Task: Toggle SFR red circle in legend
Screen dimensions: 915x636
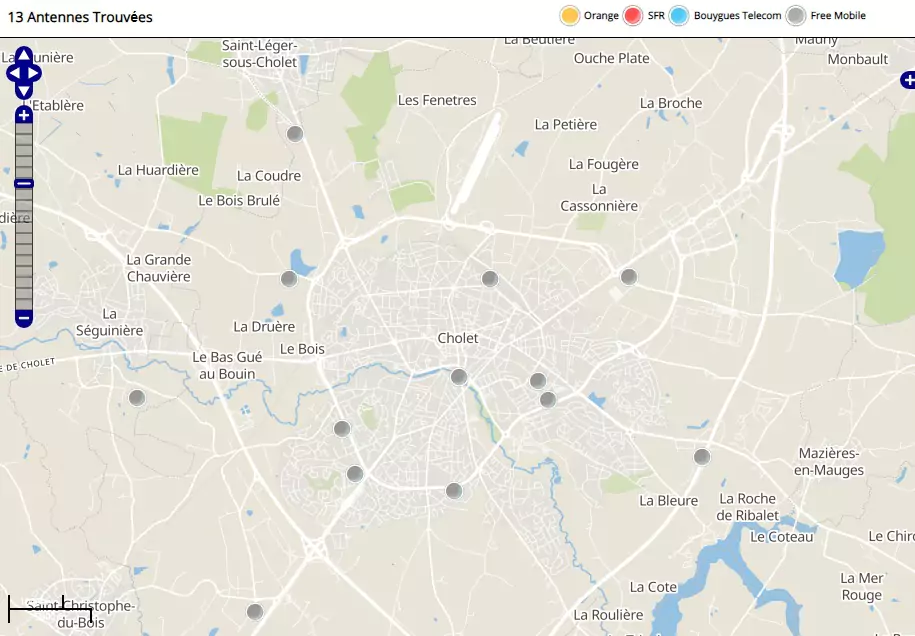Action: pos(633,16)
